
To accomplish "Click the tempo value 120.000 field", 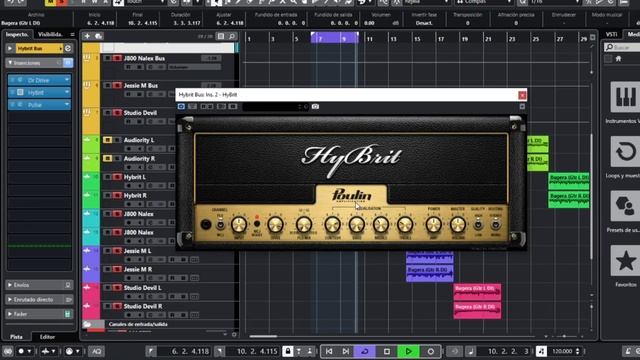I will (x=562, y=351).
